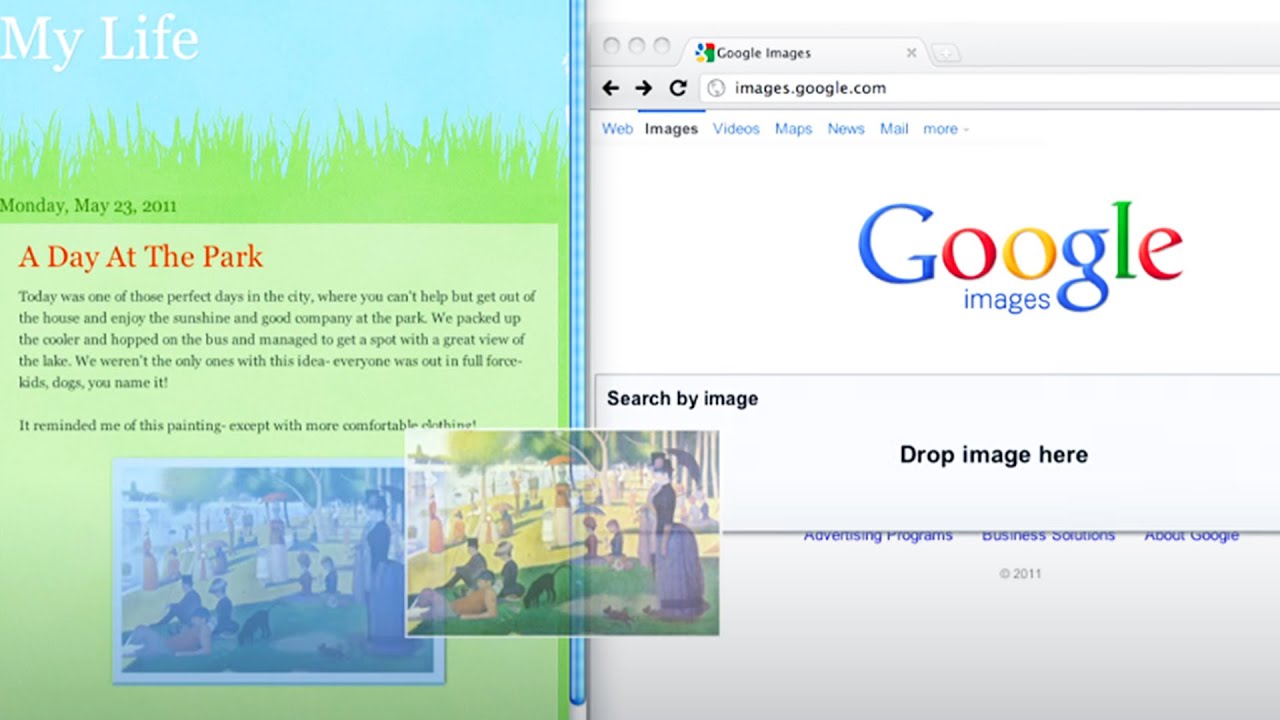The width and height of the screenshot is (1280, 720).
Task: Open Mail from the Google top bar
Action: coord(894,129)
